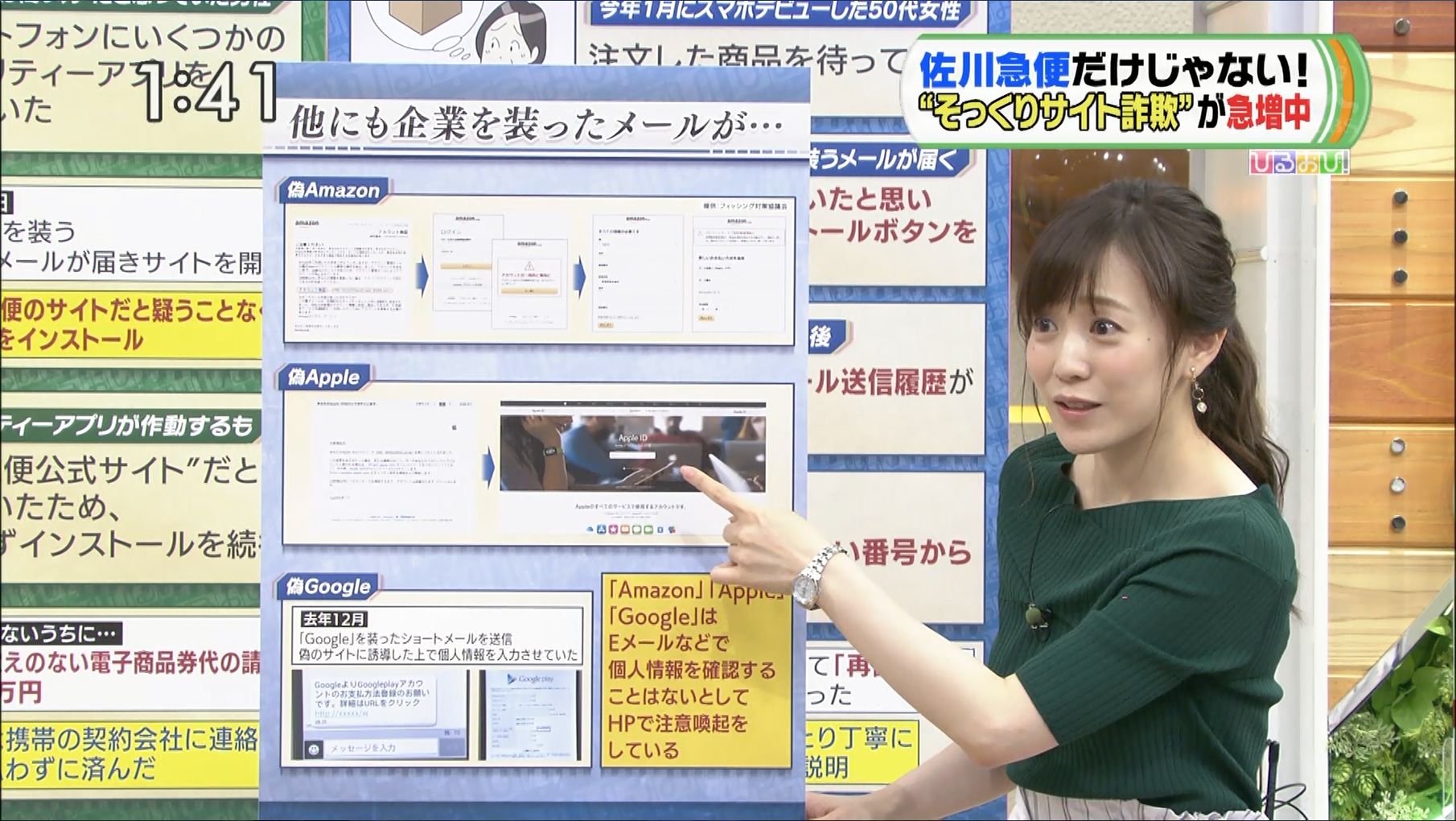Select the ひるおび program logo

click(x=1299, y=163)
